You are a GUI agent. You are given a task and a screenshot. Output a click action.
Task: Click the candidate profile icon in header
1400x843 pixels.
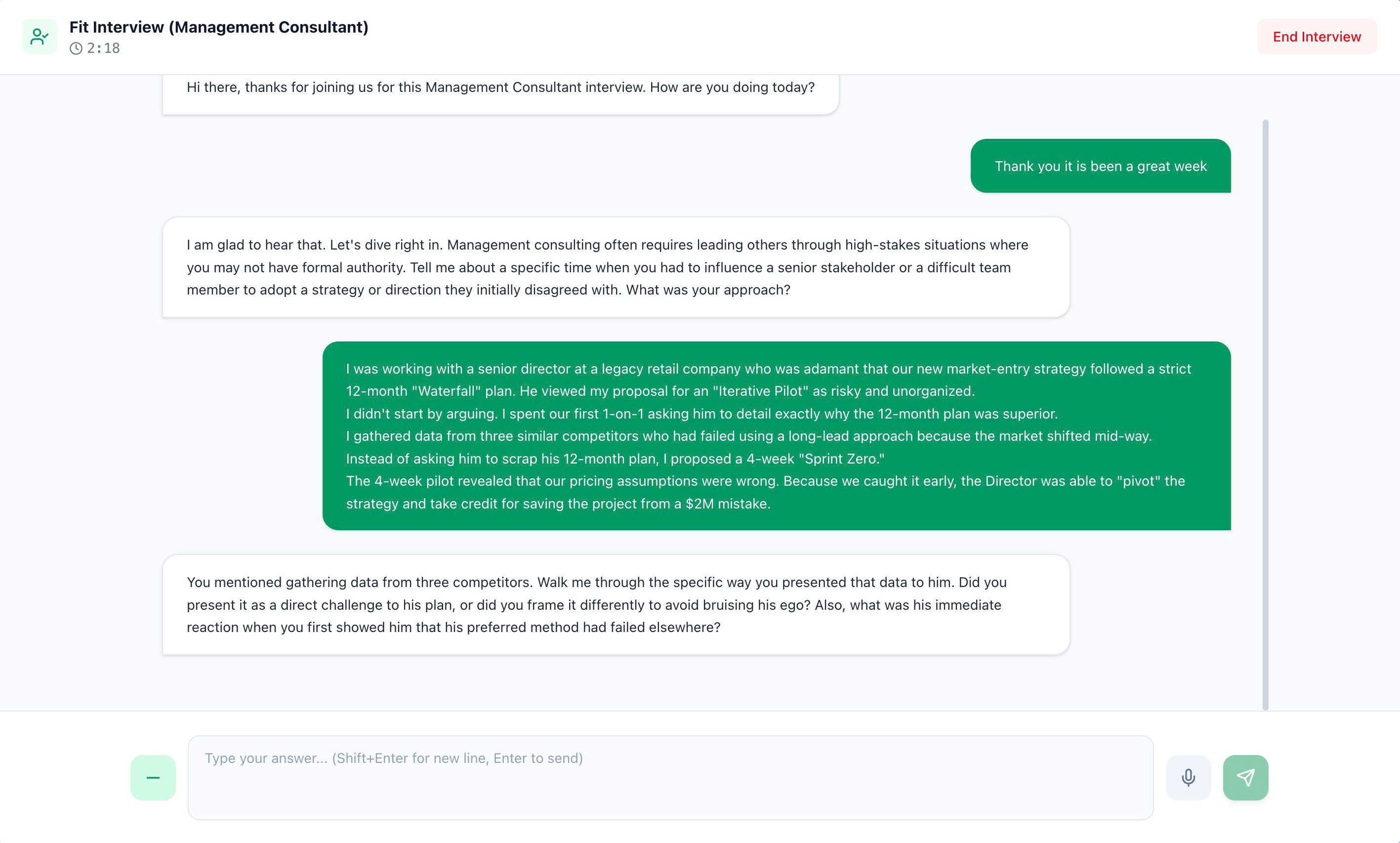tap(39, 37)
